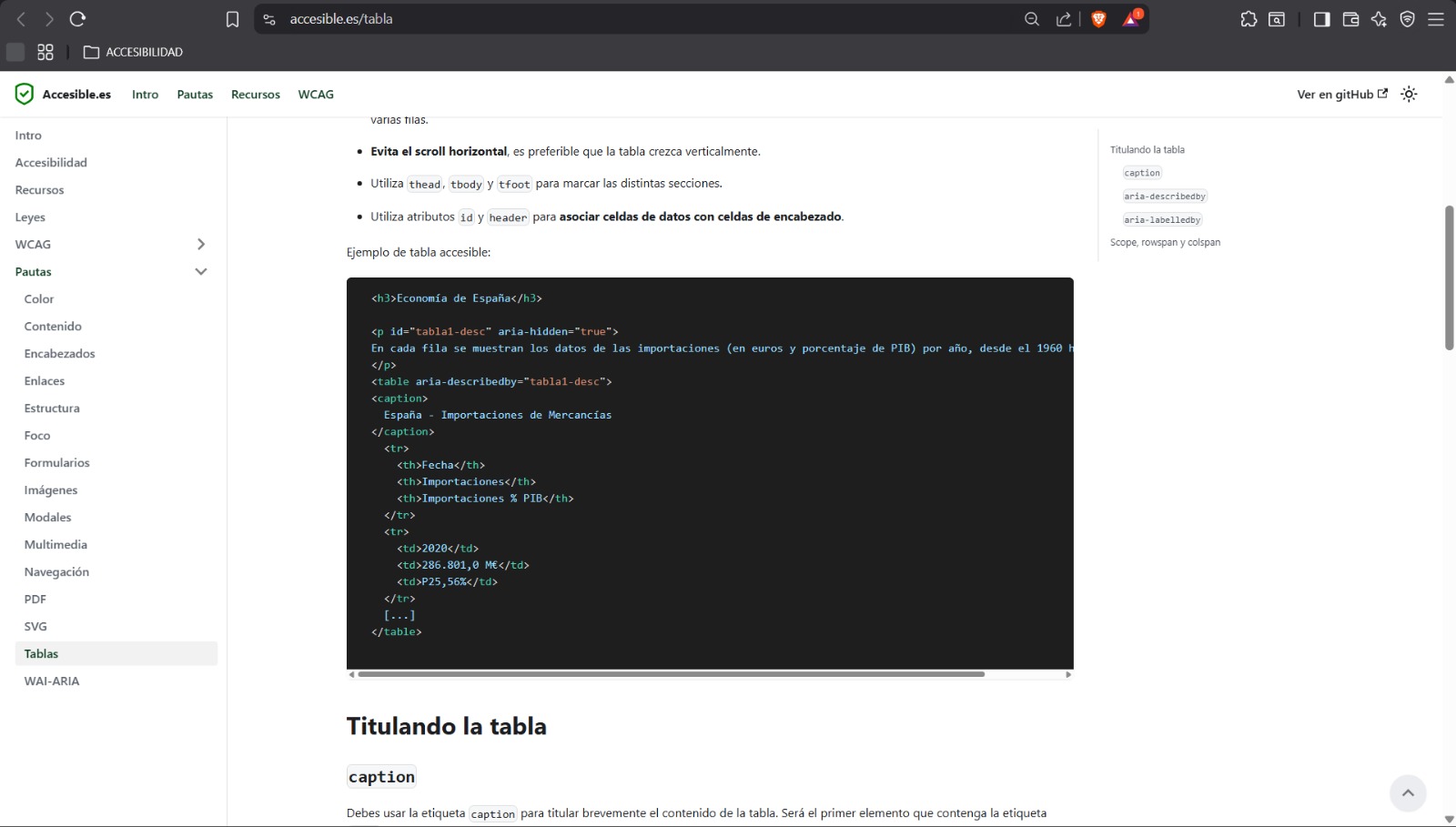The height and width of the screenshot is (827, 1456).
Task: Click the code block horizontal scrollbar
Action: pyautogui.click(x=671, y=674)
